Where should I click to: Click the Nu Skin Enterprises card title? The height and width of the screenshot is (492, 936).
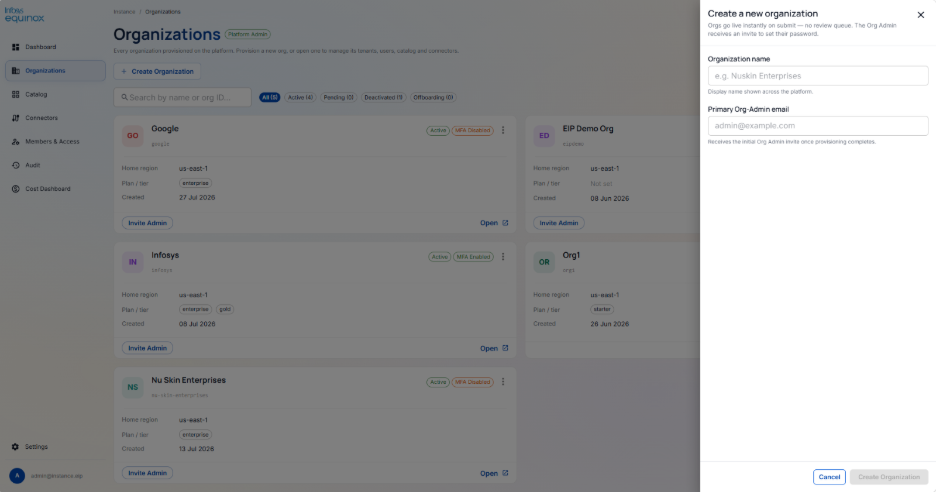click(x=189, y=380)
